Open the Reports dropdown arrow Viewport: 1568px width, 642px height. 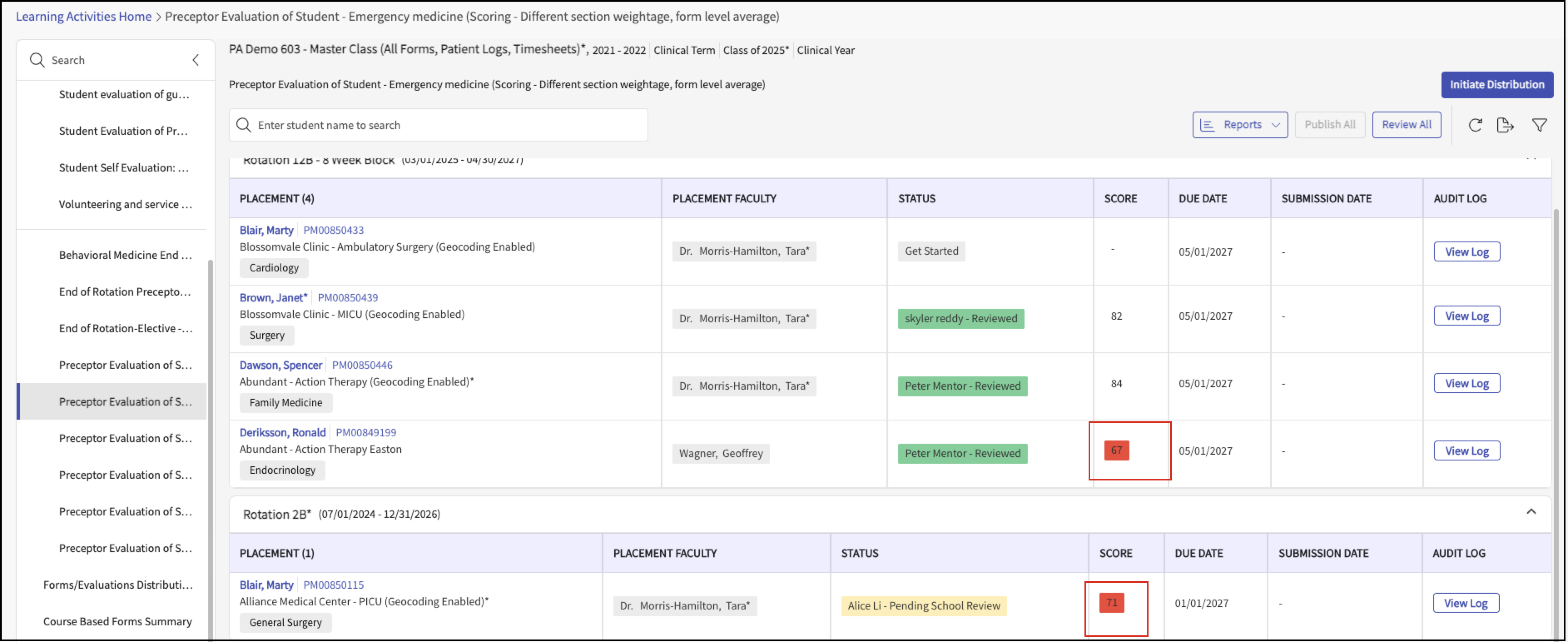click(1276, 125)
